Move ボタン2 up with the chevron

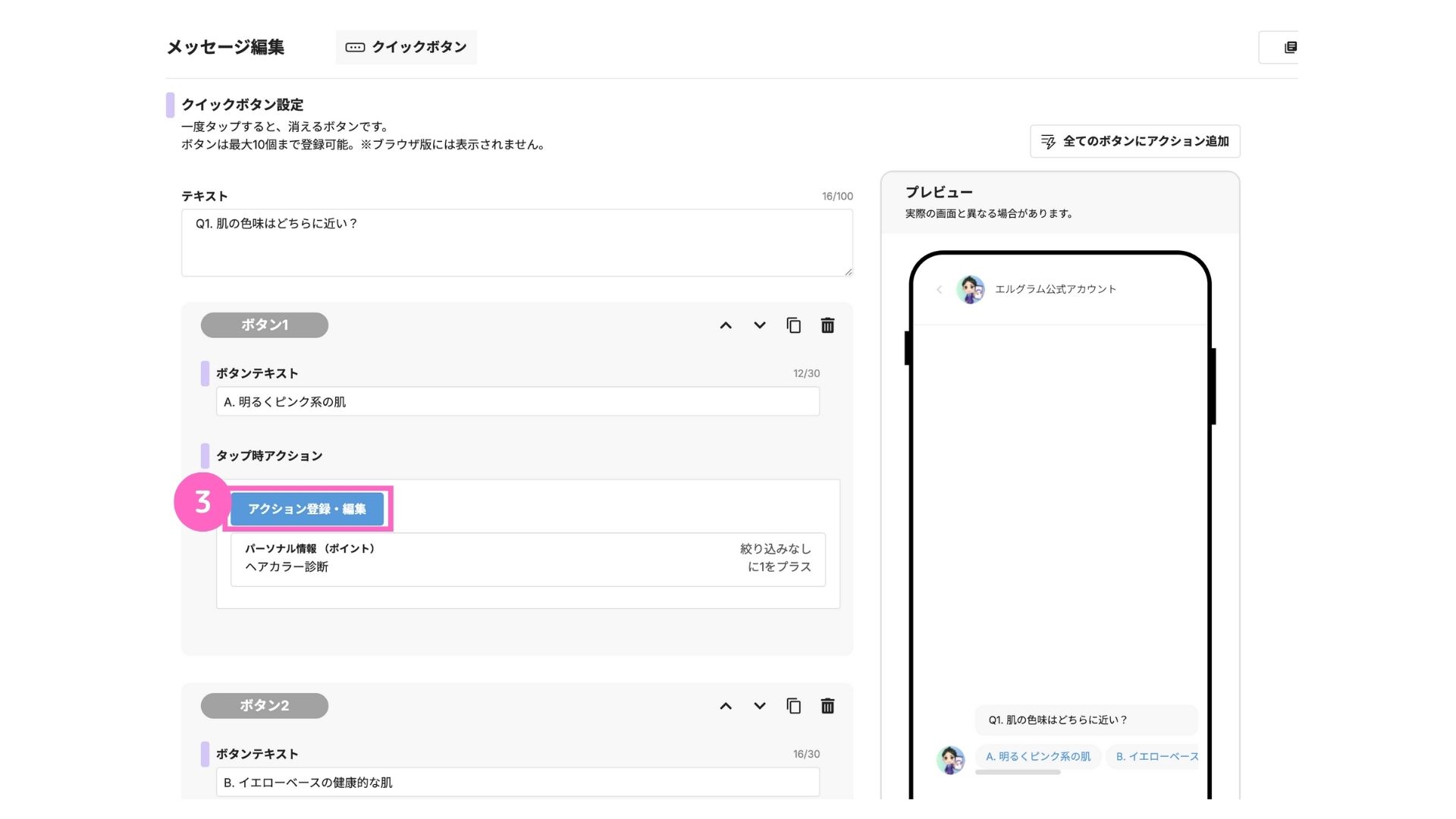point(726,706)
